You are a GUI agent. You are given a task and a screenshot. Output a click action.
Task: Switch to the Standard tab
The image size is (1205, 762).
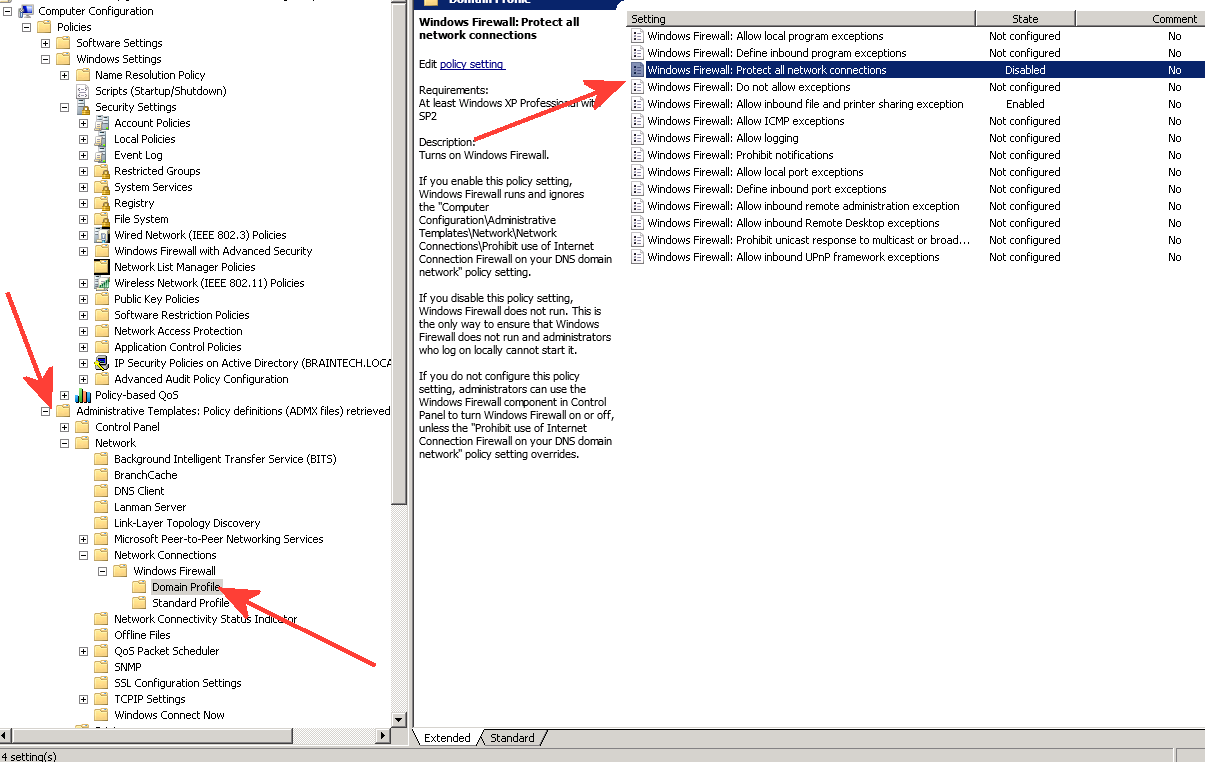click(x=512, y=738)
